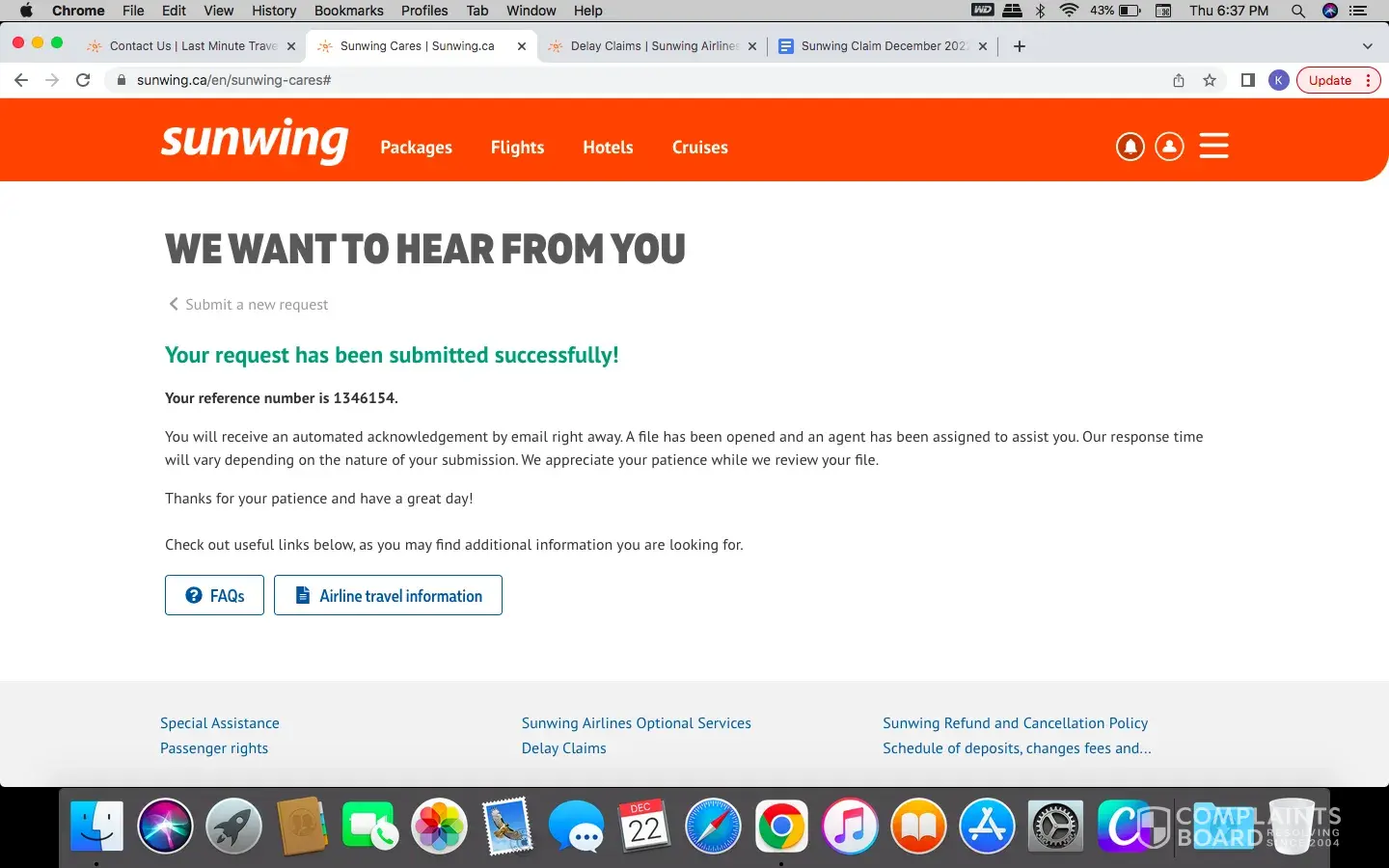This screenshot has width=1389, height=868.
Task: Click the reference number 1346154 text
Action: click(x=365, y=398)
